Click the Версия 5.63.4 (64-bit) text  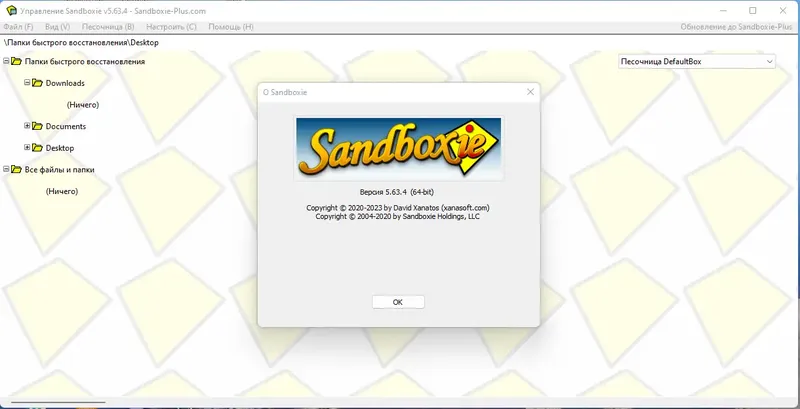coord(397,192)
